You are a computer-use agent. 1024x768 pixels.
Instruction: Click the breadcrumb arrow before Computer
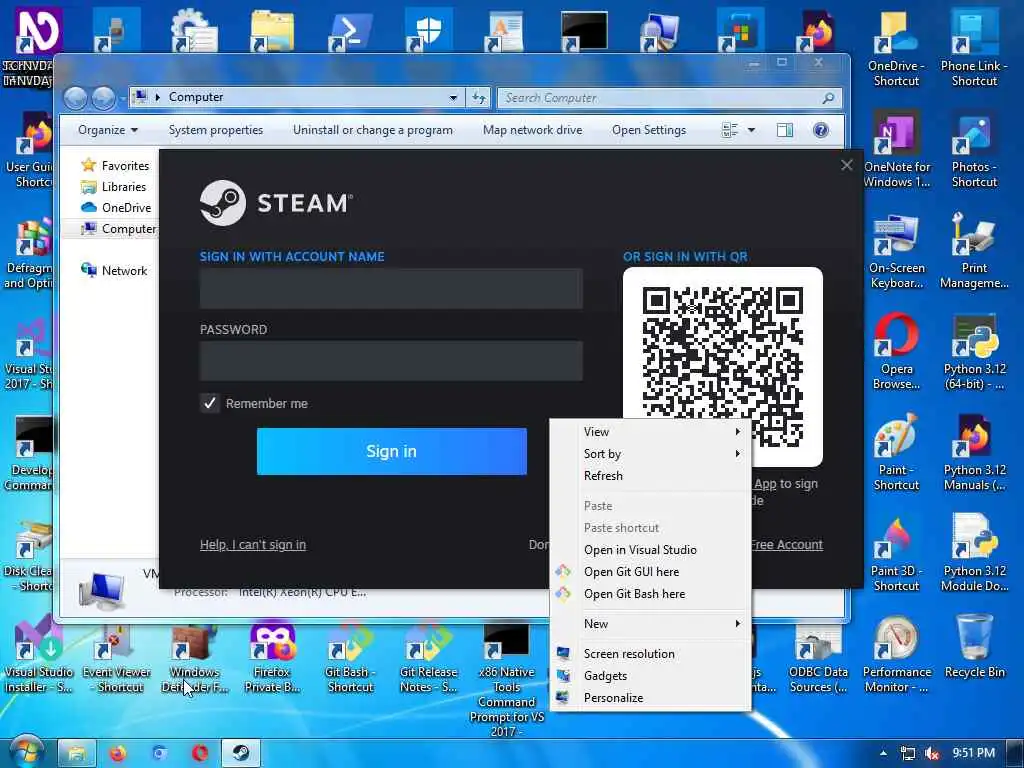pos(157,97)
